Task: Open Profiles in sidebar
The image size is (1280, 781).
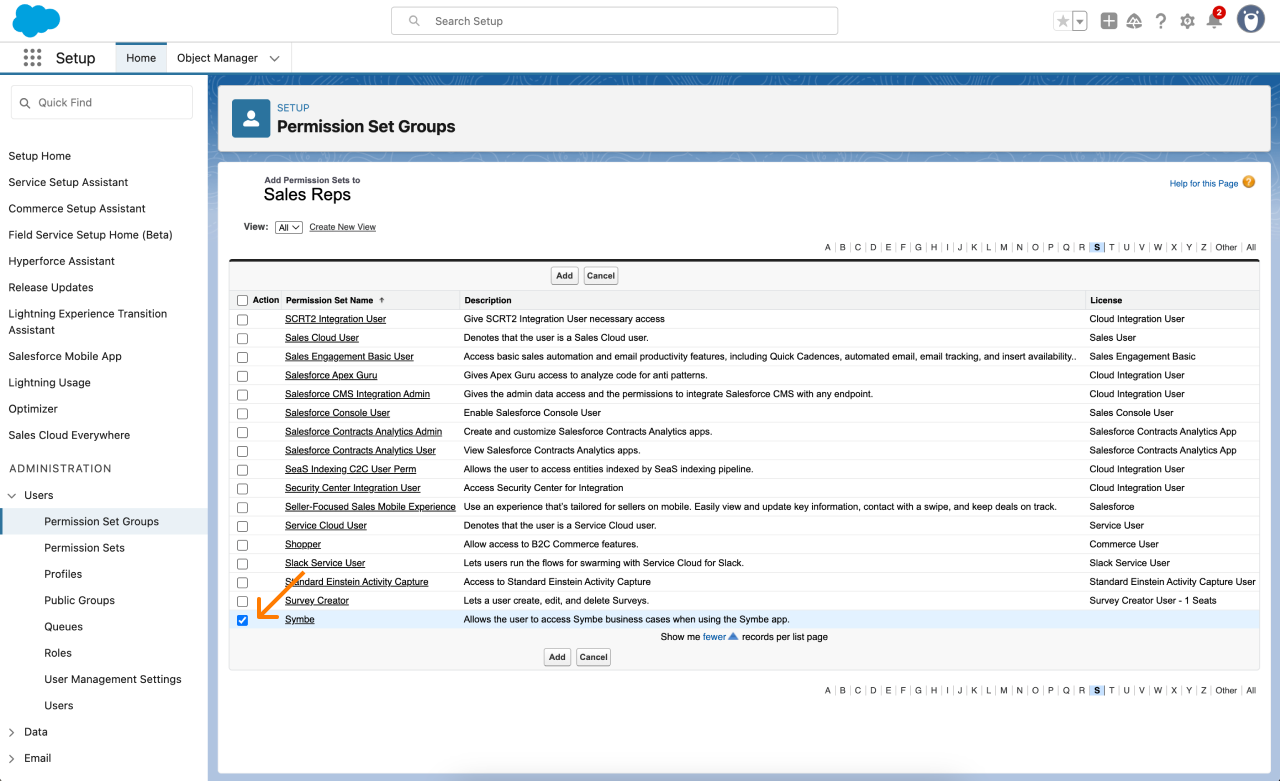Action: [63, 574]
